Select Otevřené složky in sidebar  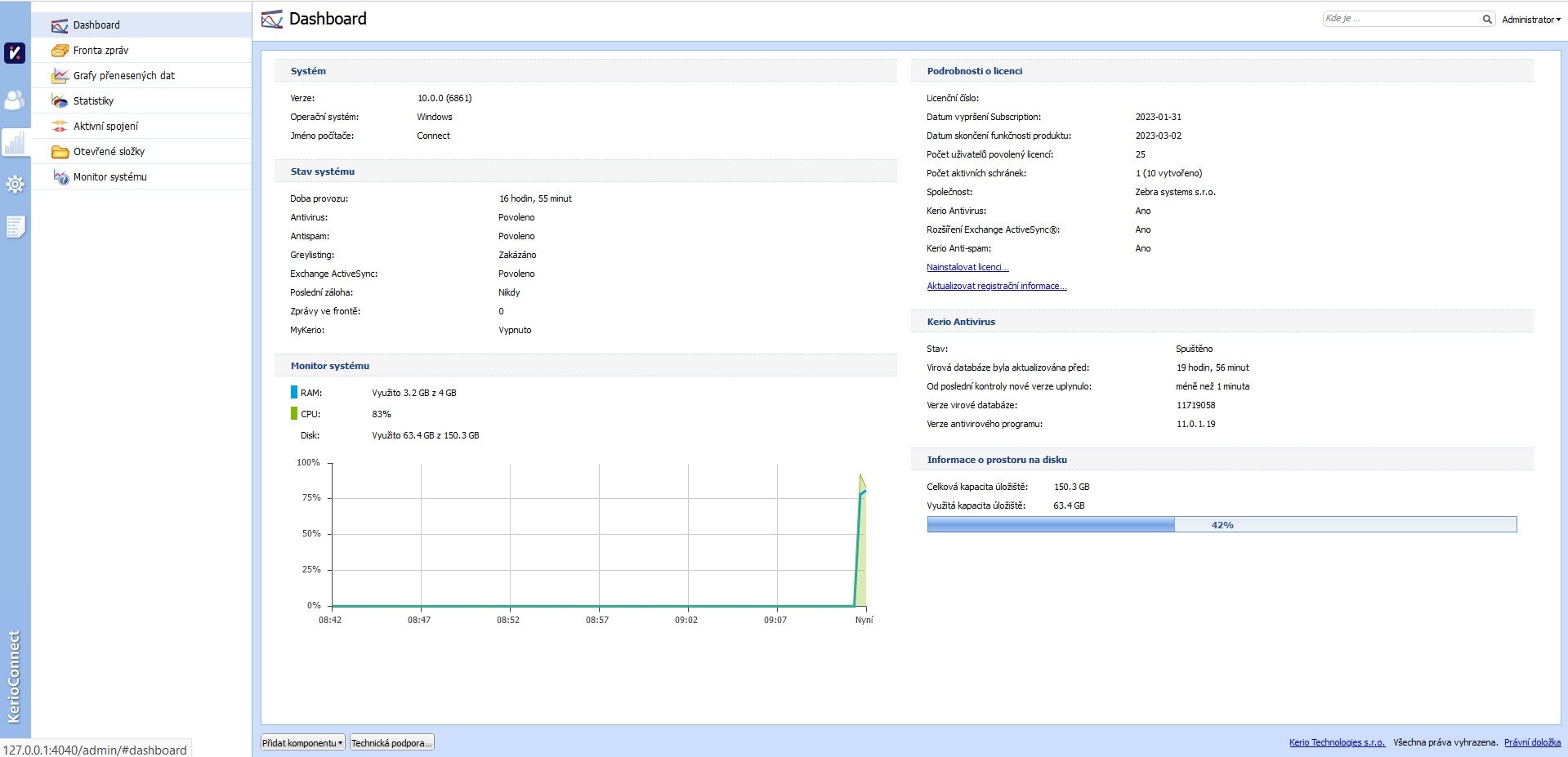[109, 152]
